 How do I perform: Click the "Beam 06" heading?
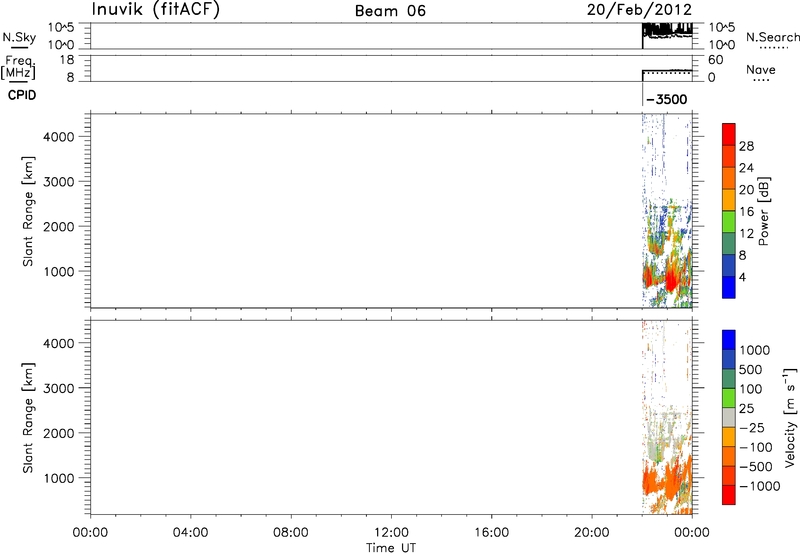(390, 11)
